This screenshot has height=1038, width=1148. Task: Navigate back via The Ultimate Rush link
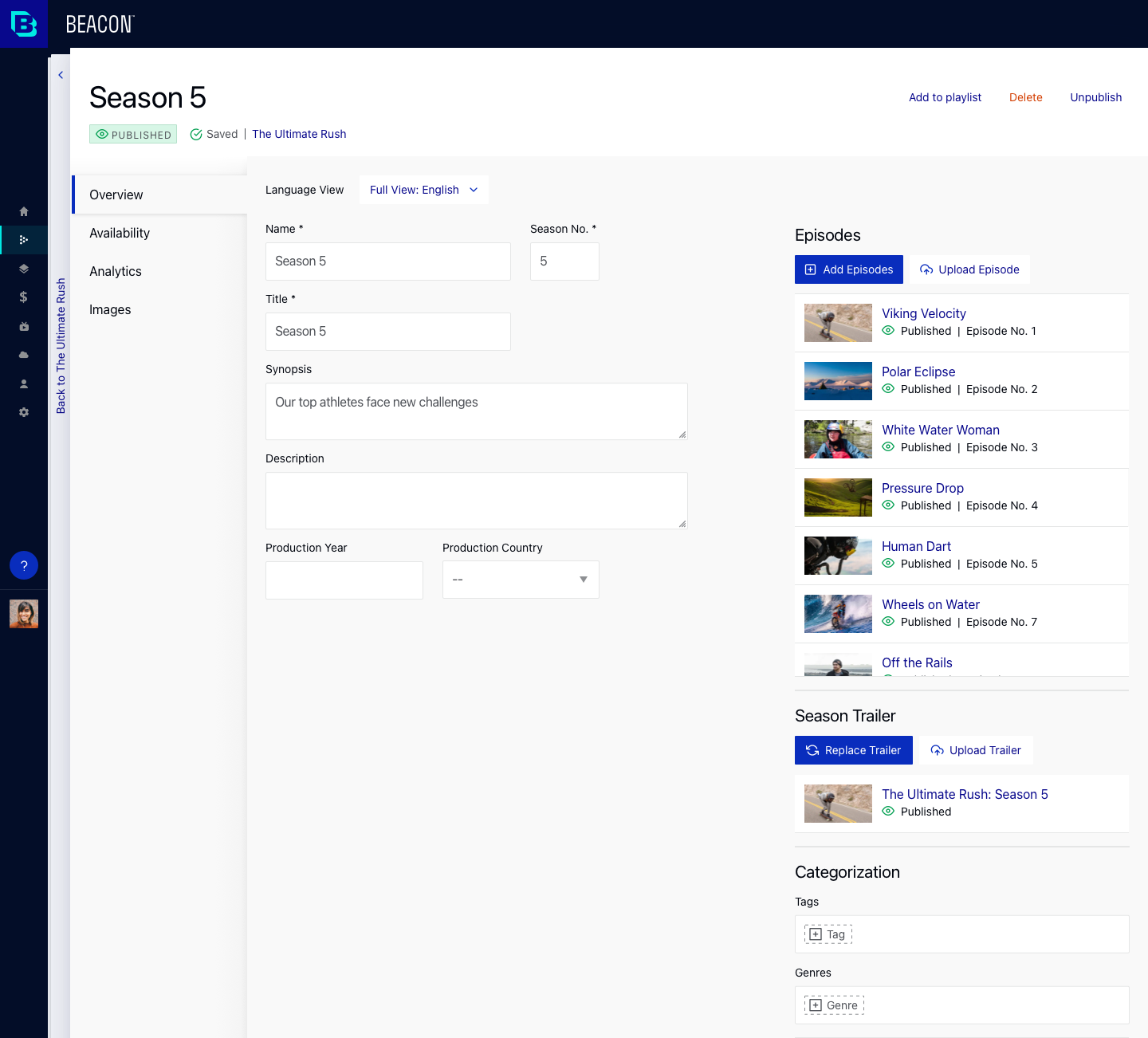pos(299,134)
